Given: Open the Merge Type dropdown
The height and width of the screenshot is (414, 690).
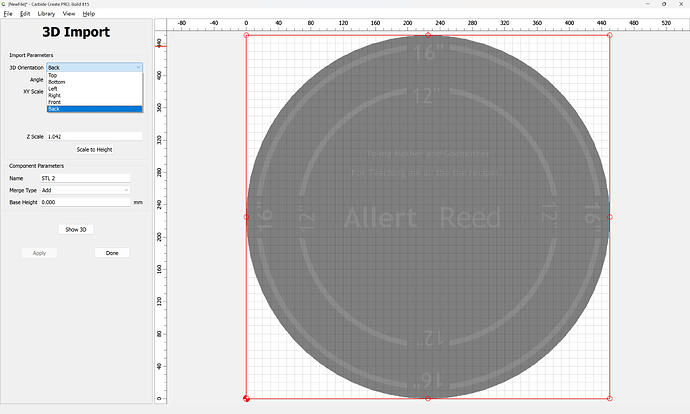Looking at the screenshot, I should tap(85, 190).
